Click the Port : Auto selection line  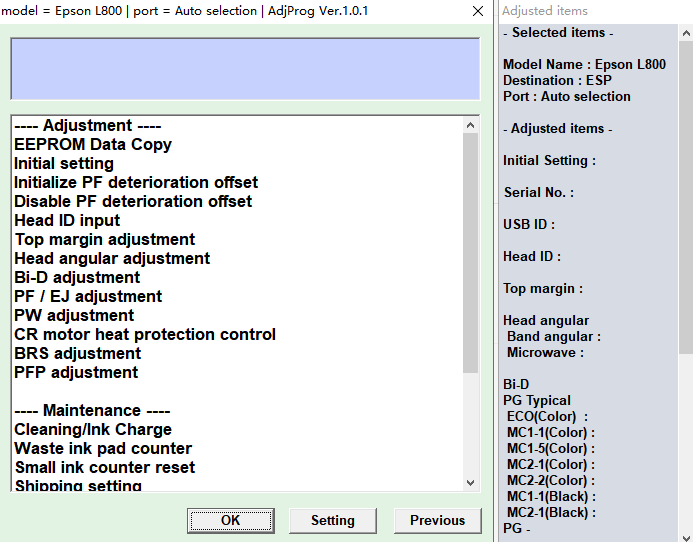click(x=567, y=96)
